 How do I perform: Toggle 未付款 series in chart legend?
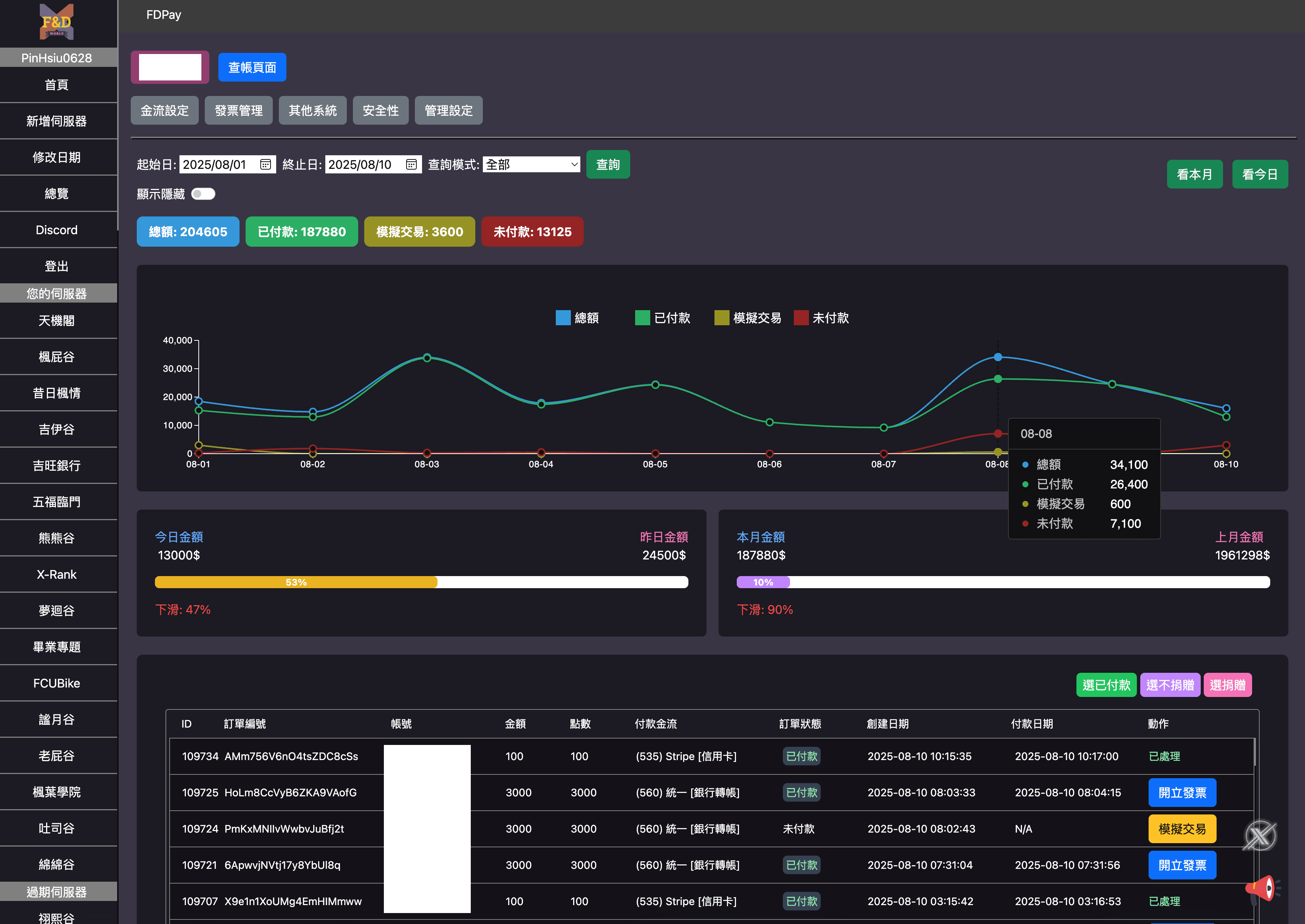coord(821,317)
